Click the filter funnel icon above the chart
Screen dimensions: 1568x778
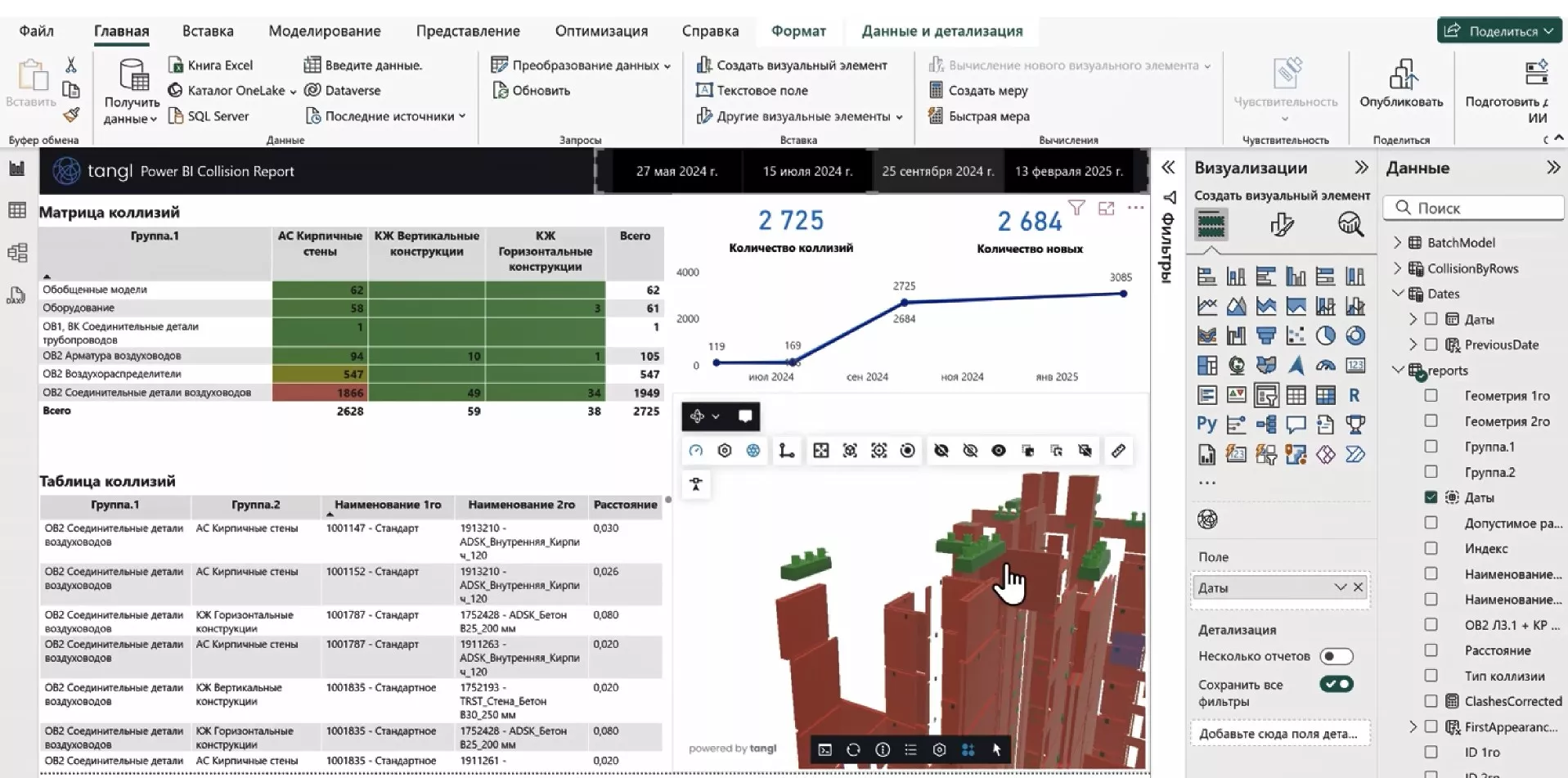coord(1076,209)
